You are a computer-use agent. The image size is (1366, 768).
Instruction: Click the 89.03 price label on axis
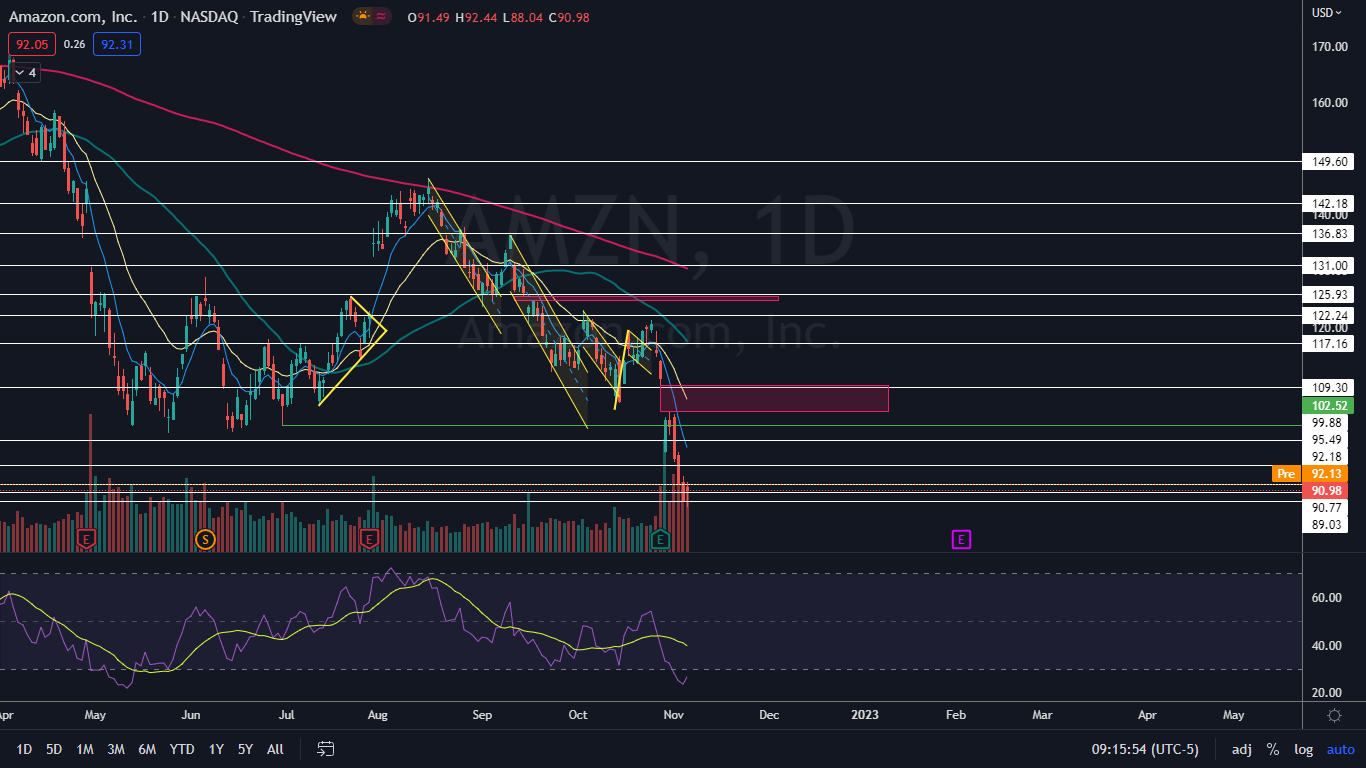point(1327,524)
